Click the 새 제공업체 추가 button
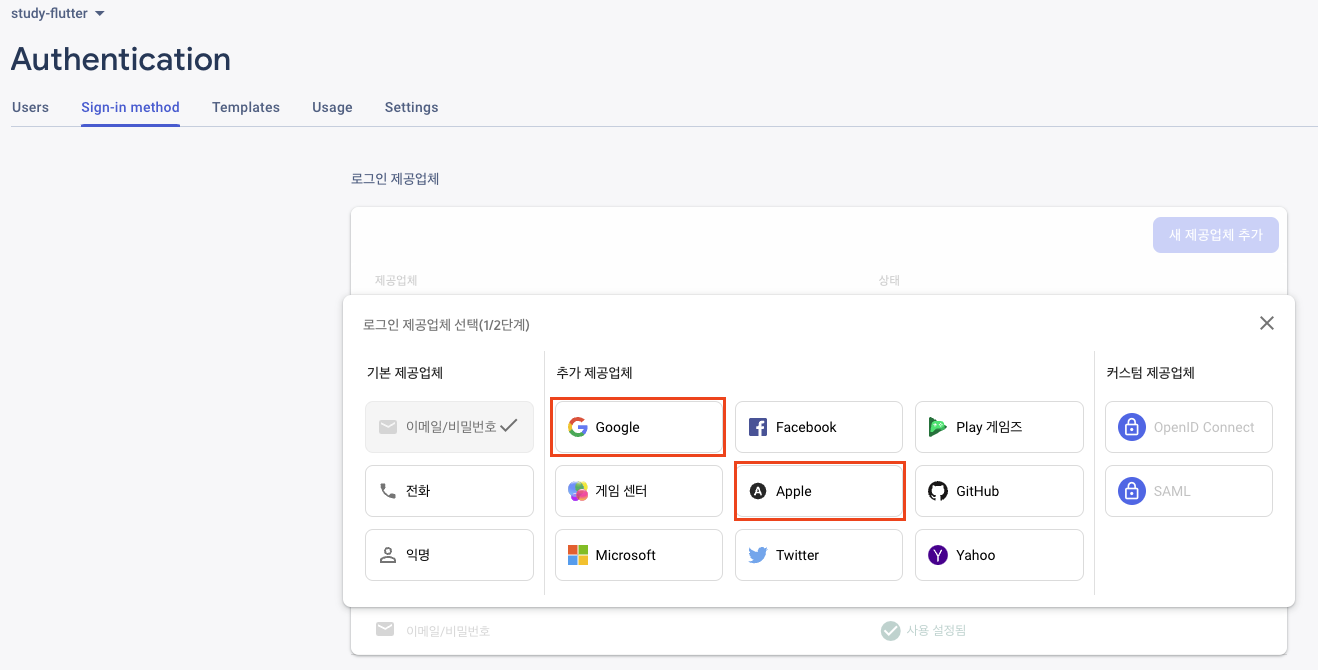 tap(1215, 235)
